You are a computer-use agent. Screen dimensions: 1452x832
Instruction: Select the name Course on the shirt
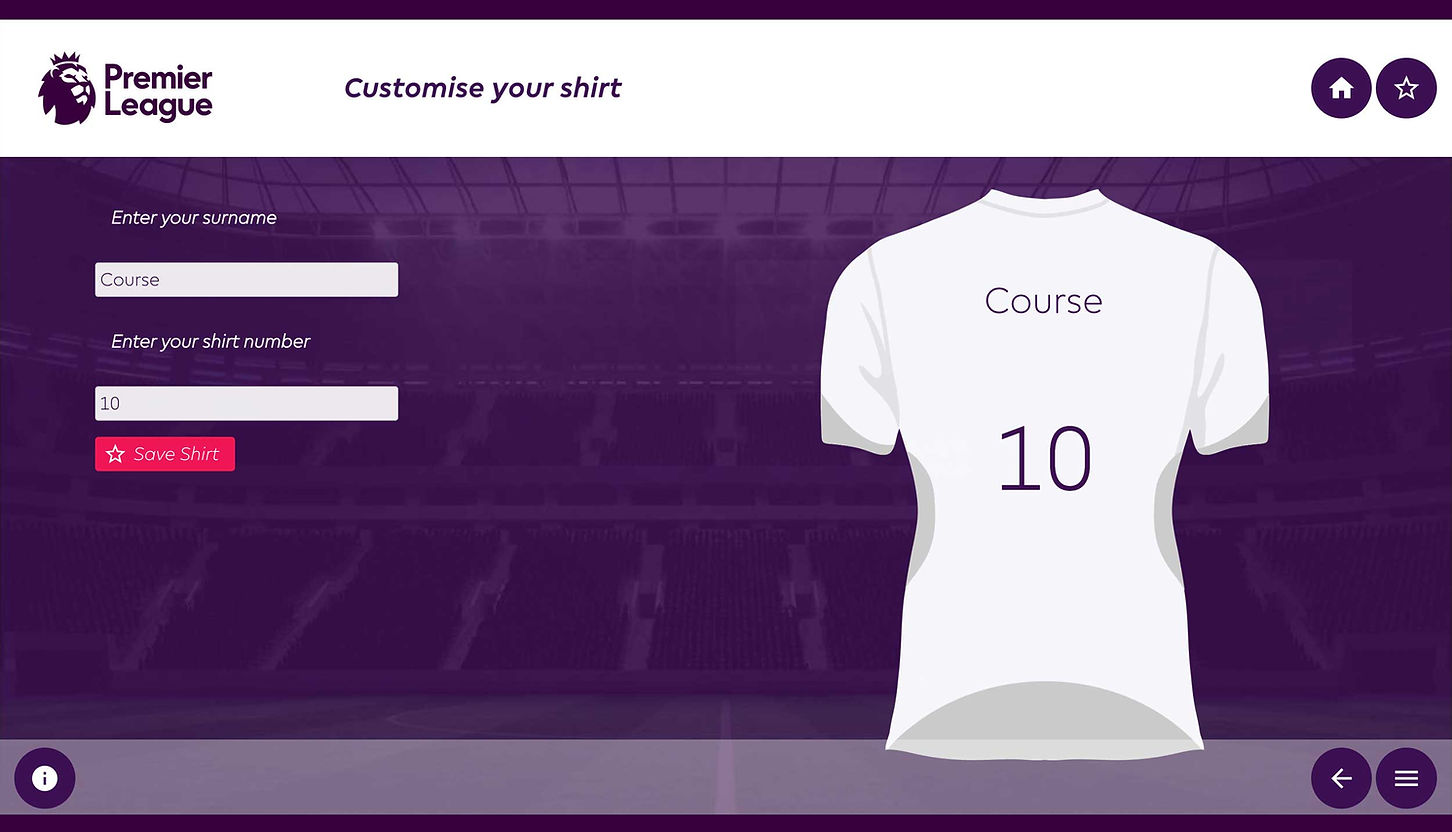[1043, 301]
